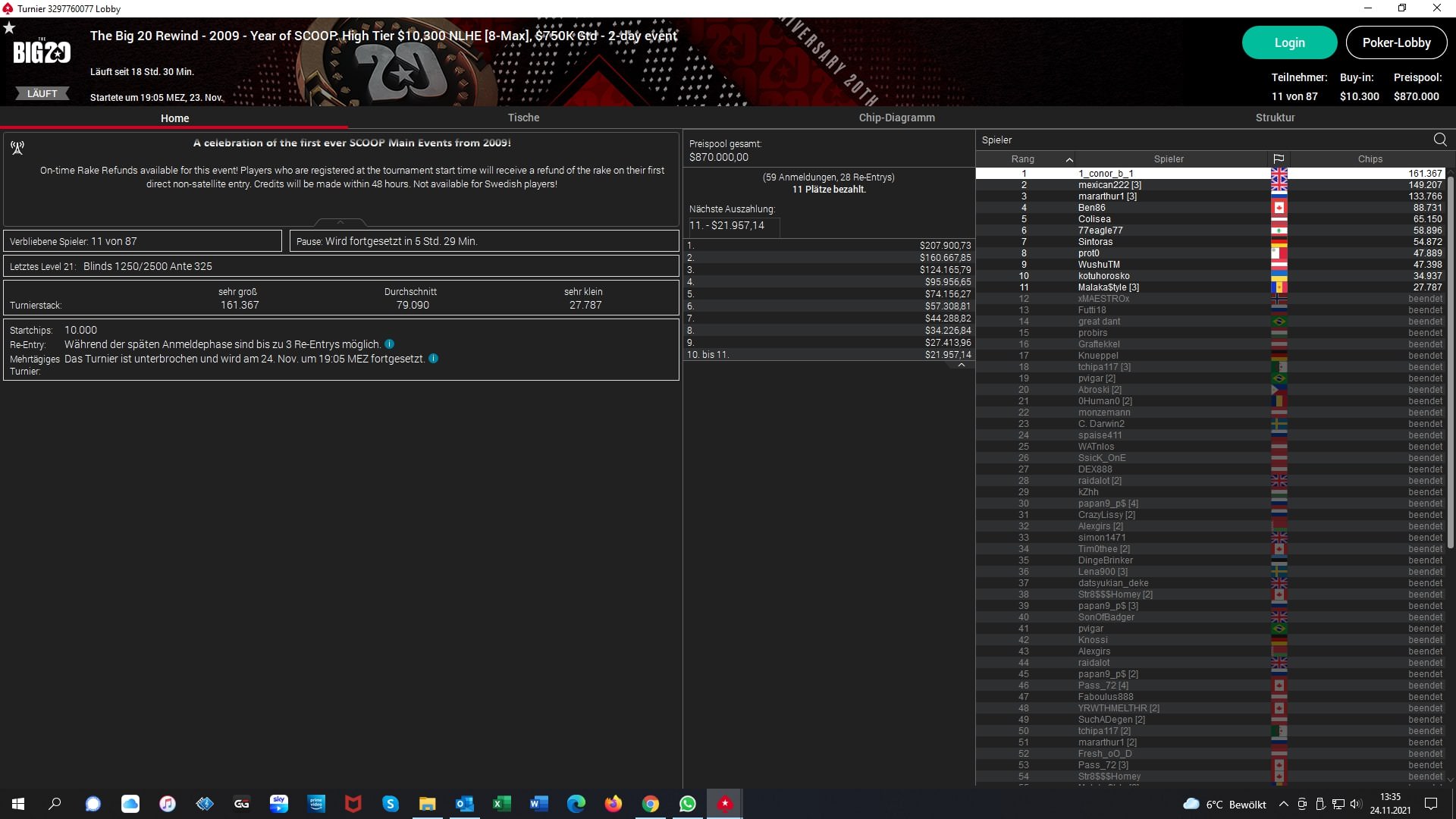This screenshot has width=1456, height=819.
Task: Click the weather widget showing 6°C Bewölkt
Action: [1225, 804]
